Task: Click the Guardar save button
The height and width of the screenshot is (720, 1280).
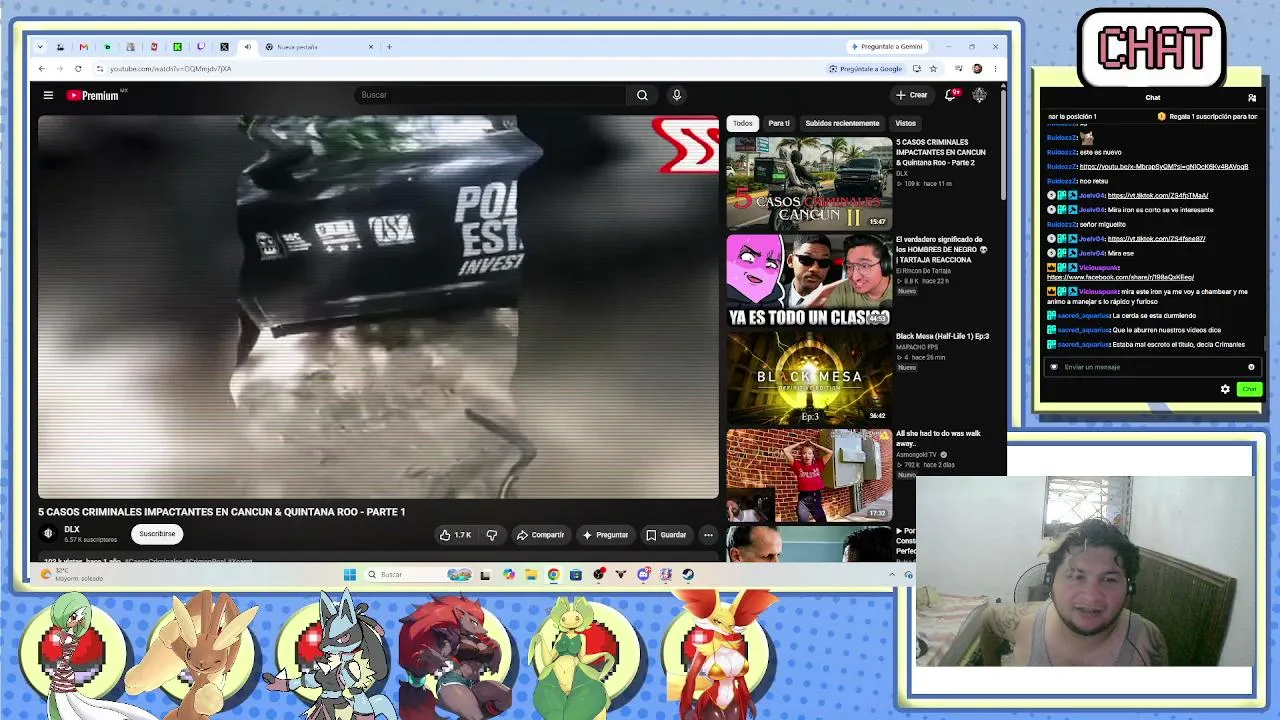Action: coord(666,535)
